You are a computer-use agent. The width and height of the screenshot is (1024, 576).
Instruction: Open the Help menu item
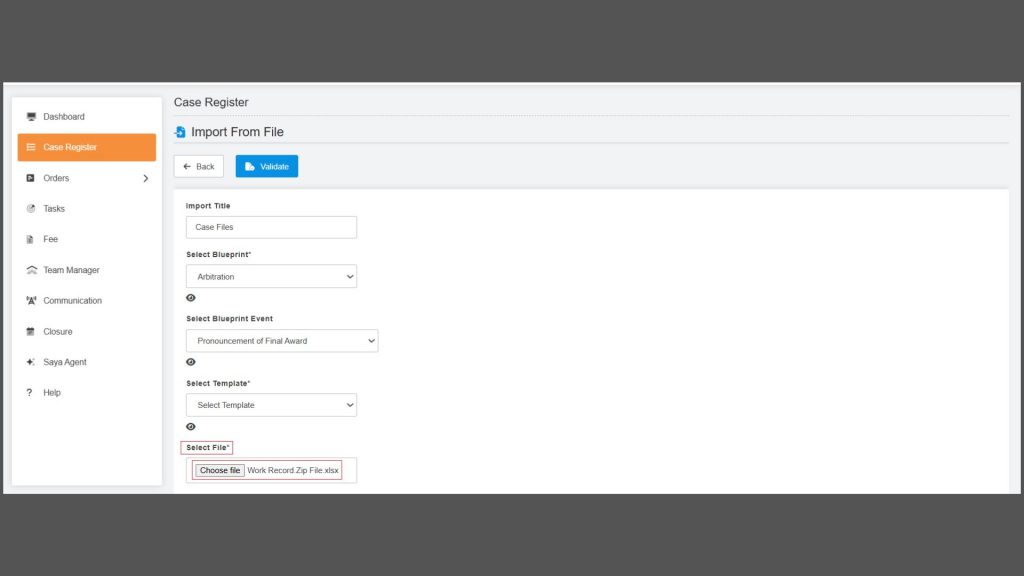(51, 393)
